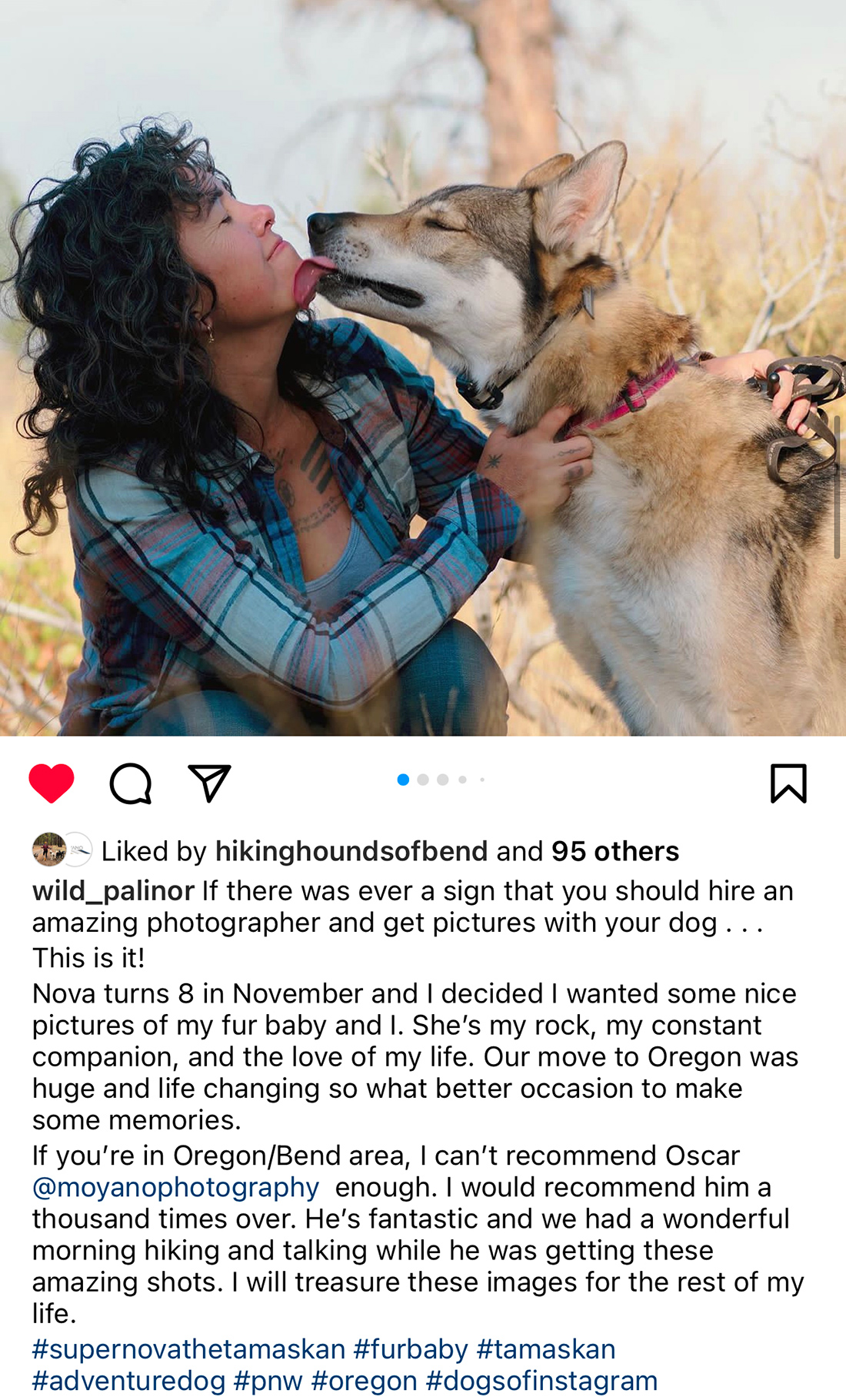Share post using paper plane icon
The image size is (846, 1400).
point(210,783)
